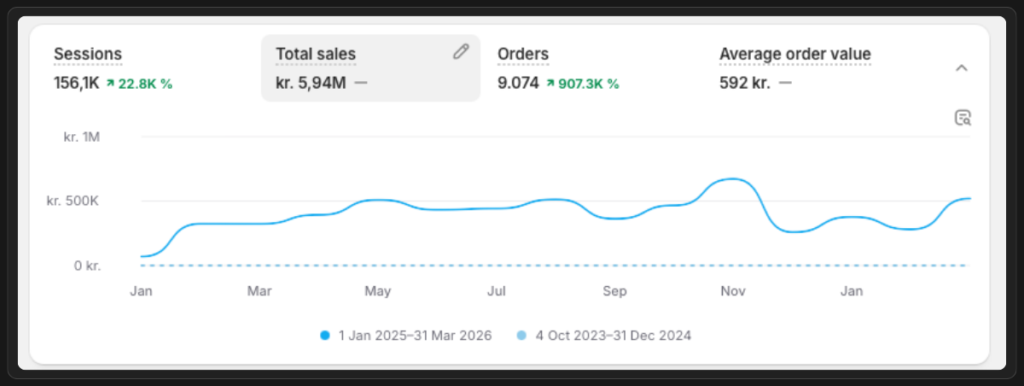Select the Average order value metric
This screenshot has height=386, width=1024.
click(x=823, y=68)
